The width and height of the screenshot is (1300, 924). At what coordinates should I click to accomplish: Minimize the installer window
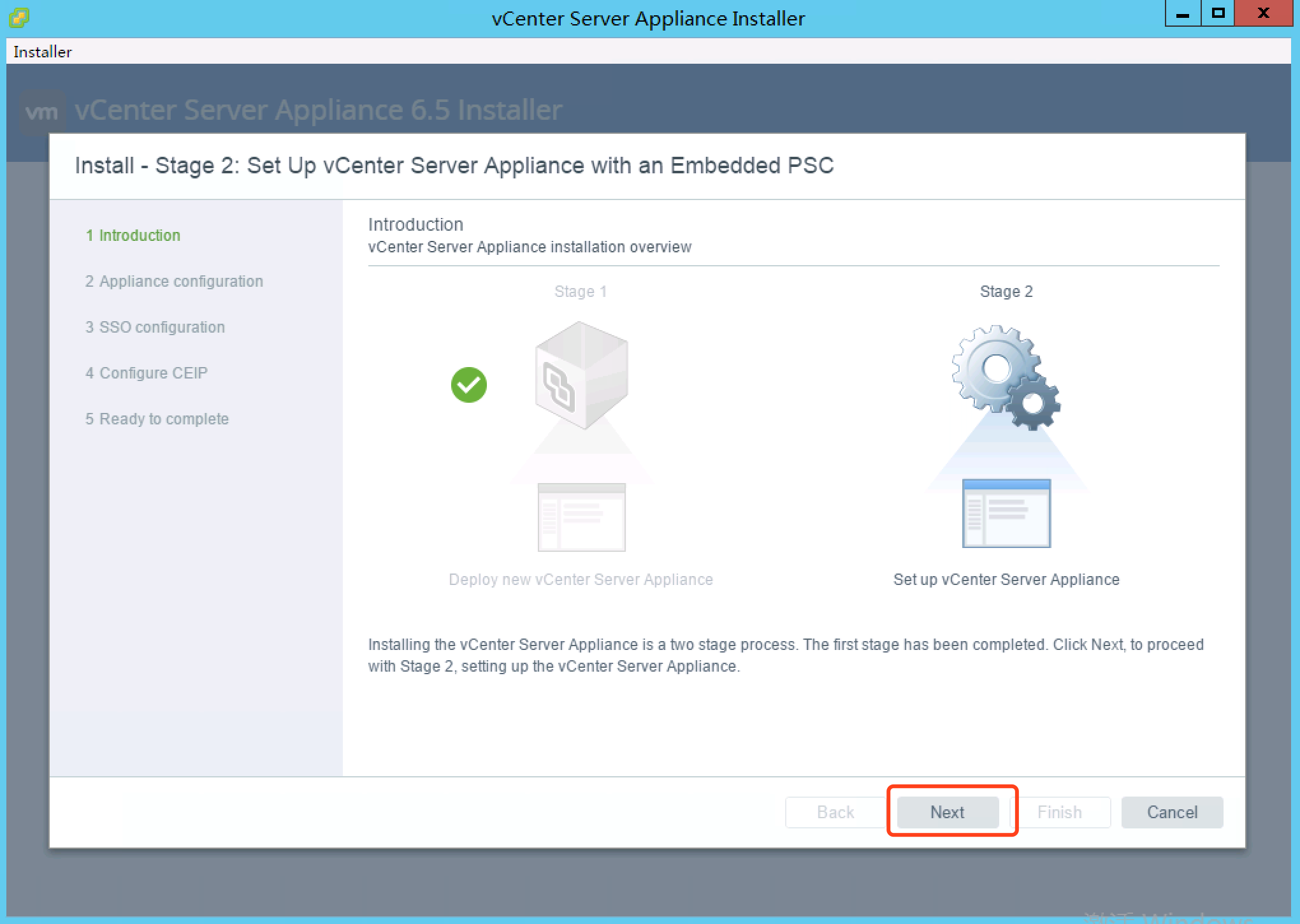point(1183,13)
